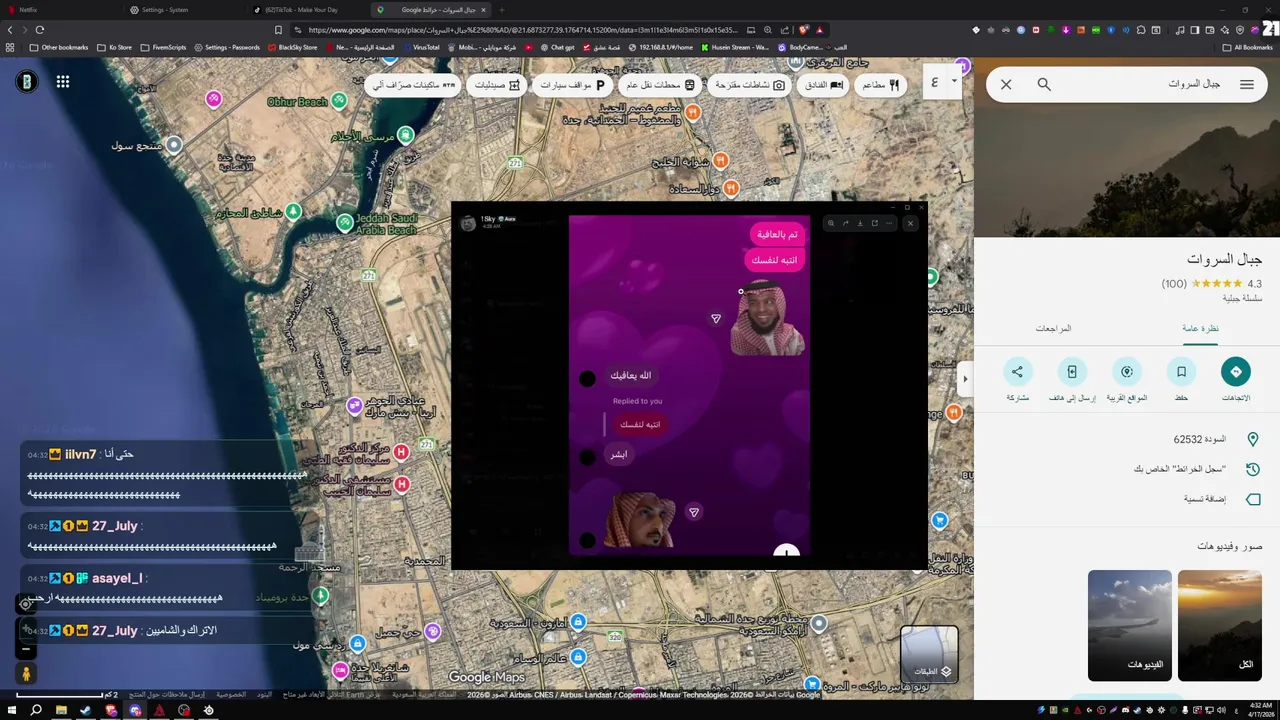Screen dimensions: 1280x720
Task: Filter map by Parking chip
Action: pos(573,85)
